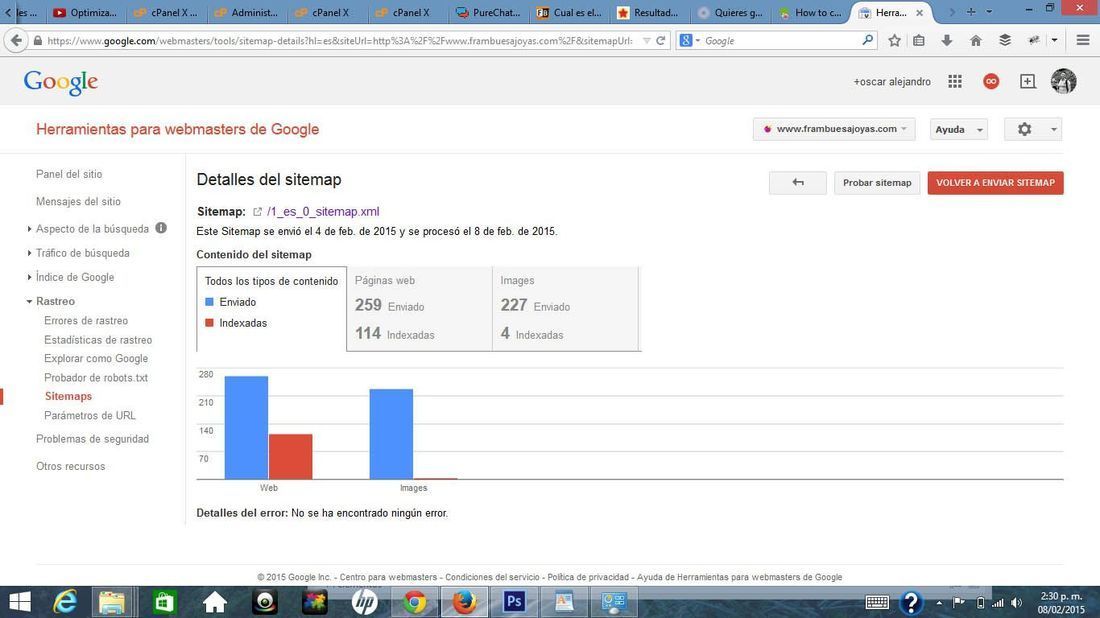Click the search magnifier in Google search box
The image size is (1100, 618).
tap(868, 40)
